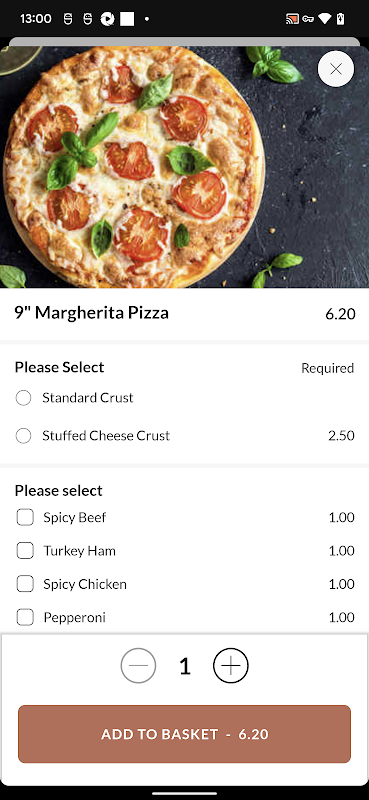Choose Stuffed Cheese Crust radio button
This screenshot has width=369, height=800.
click(23, 436)
